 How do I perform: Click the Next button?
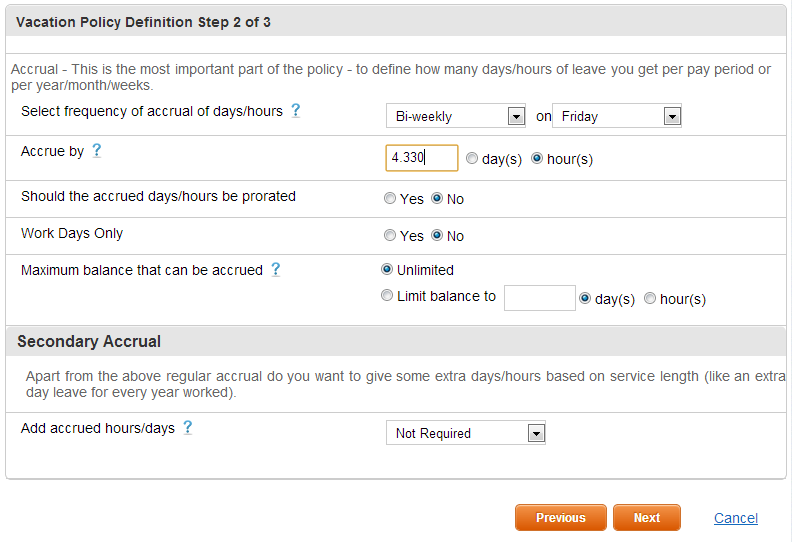(x=647, y=518)
